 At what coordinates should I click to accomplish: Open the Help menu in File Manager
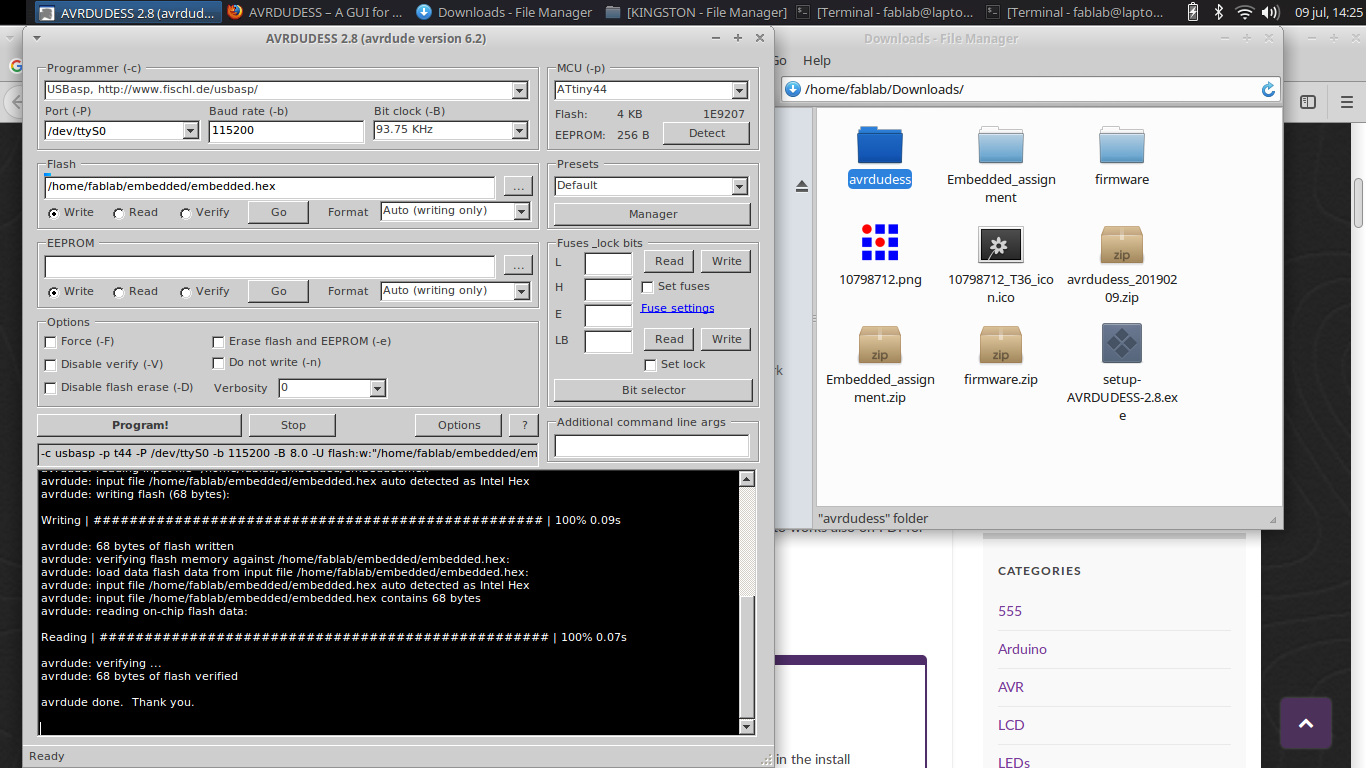[817, 61]
